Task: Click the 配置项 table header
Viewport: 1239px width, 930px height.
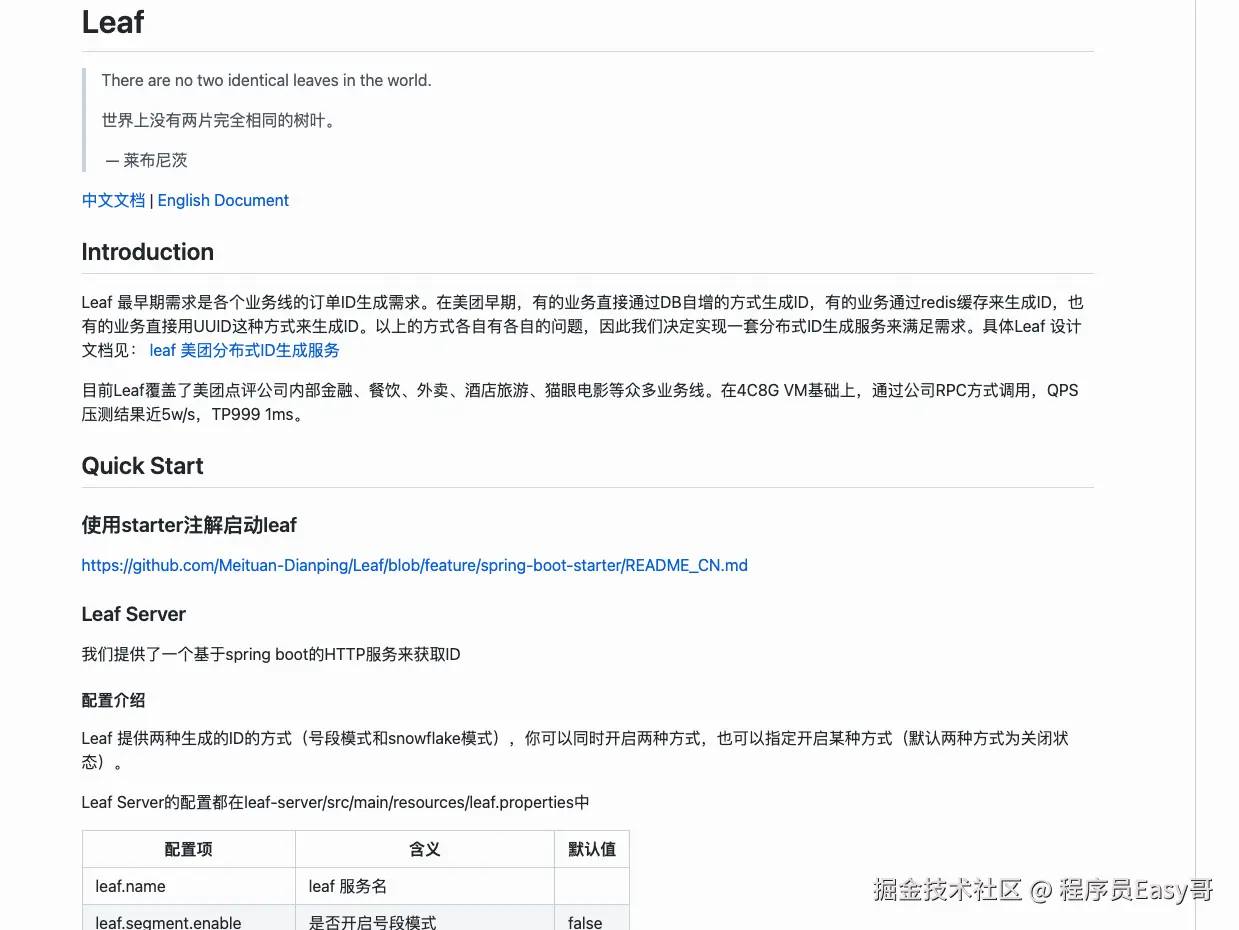Action: pos(189,849)
